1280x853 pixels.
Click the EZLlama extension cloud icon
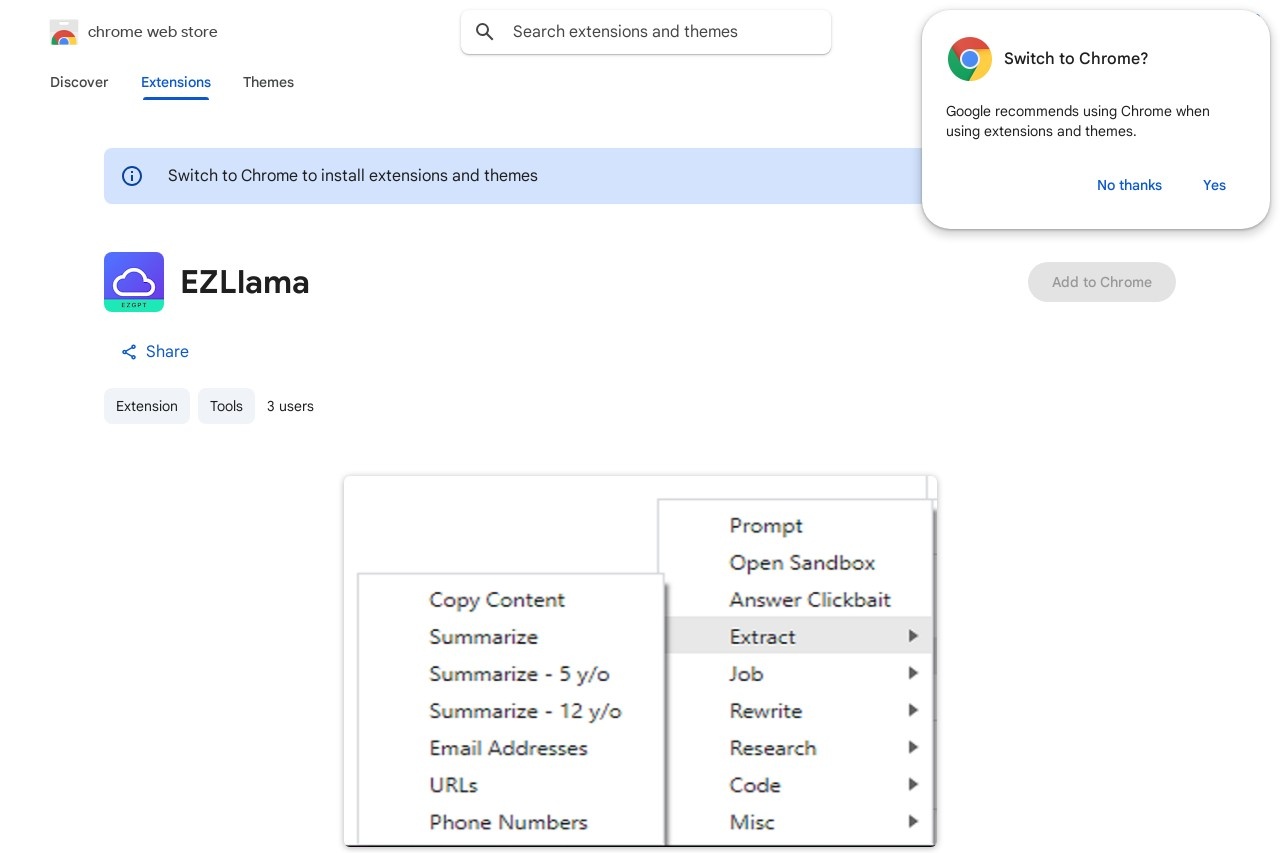(134, 282)
